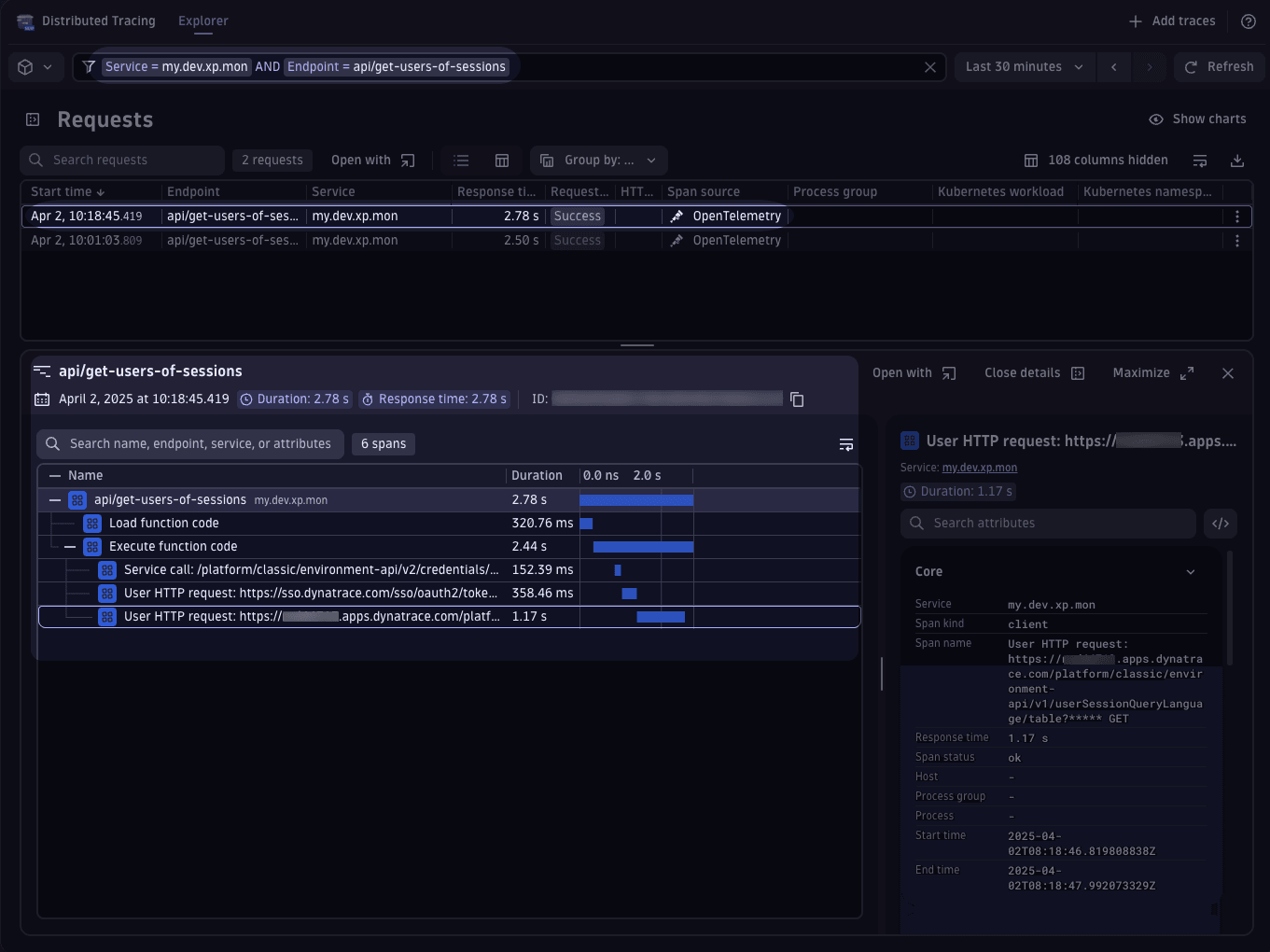The width and height of the screenshot is (1270, 952).
Task: Click requests table line-wrap settings icon
Action: [1200, 161]
